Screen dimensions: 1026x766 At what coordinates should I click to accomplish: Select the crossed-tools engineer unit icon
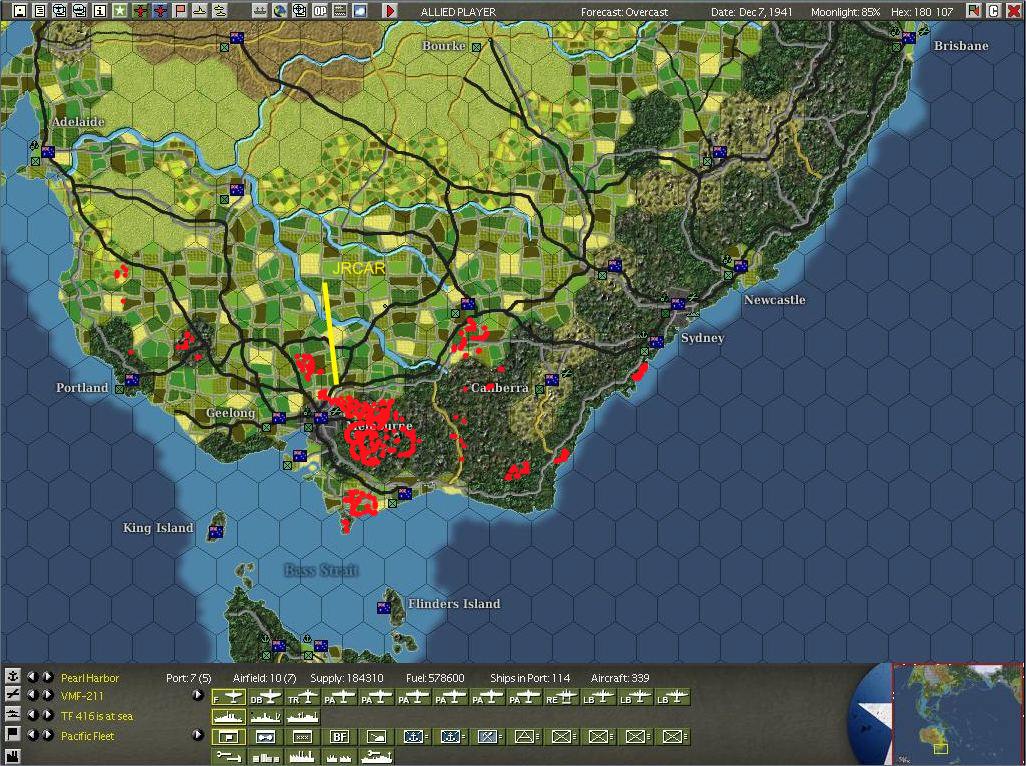coord(487,737)
